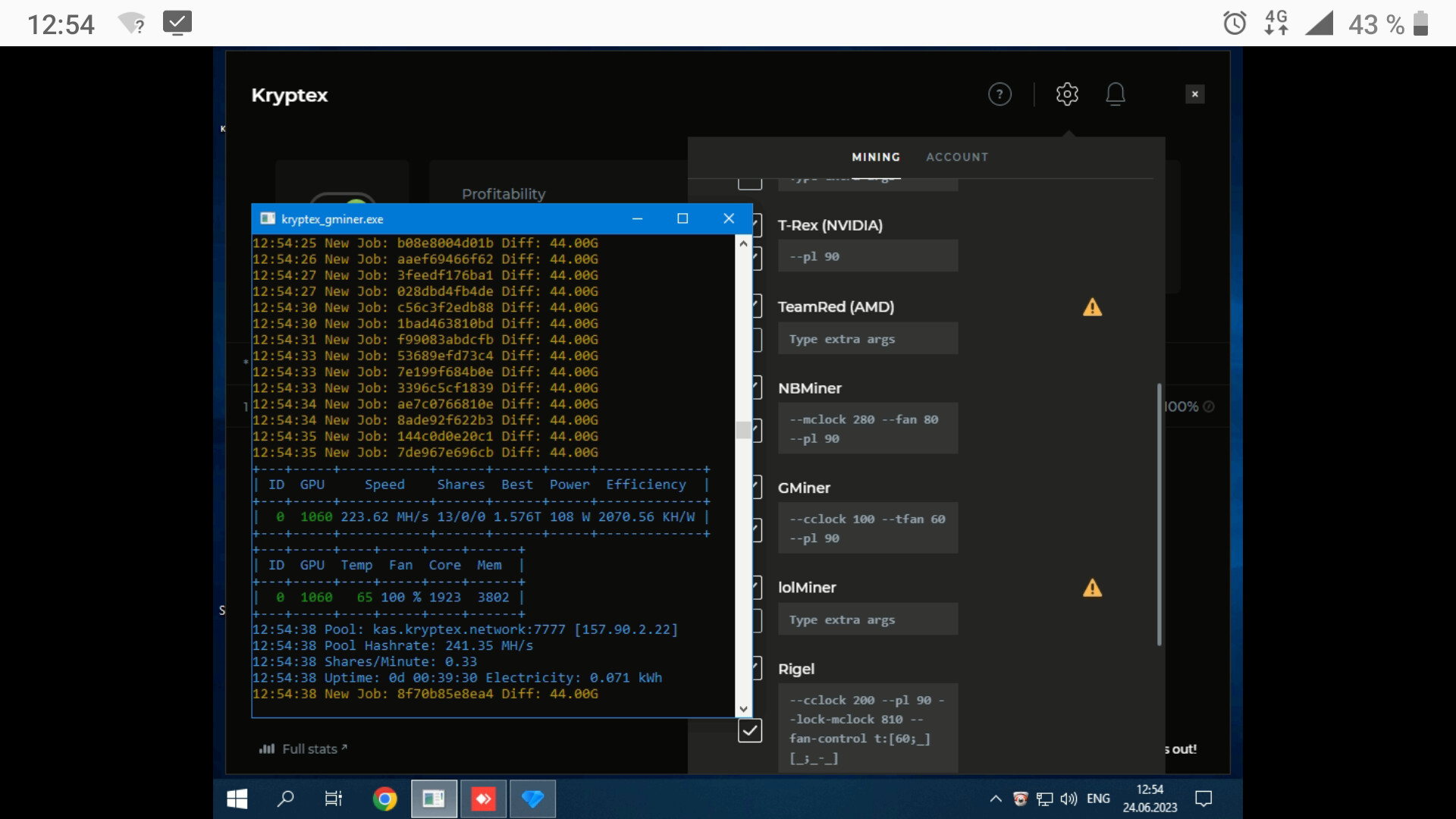This screenshot has width=1456, height=819.
Task: Toggle the checked checkbox beside Rigel args
Action: click(750, 731)
